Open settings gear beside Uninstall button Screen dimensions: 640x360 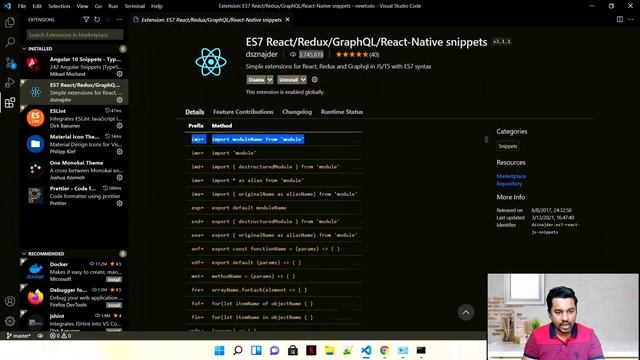tap(315, 80)
